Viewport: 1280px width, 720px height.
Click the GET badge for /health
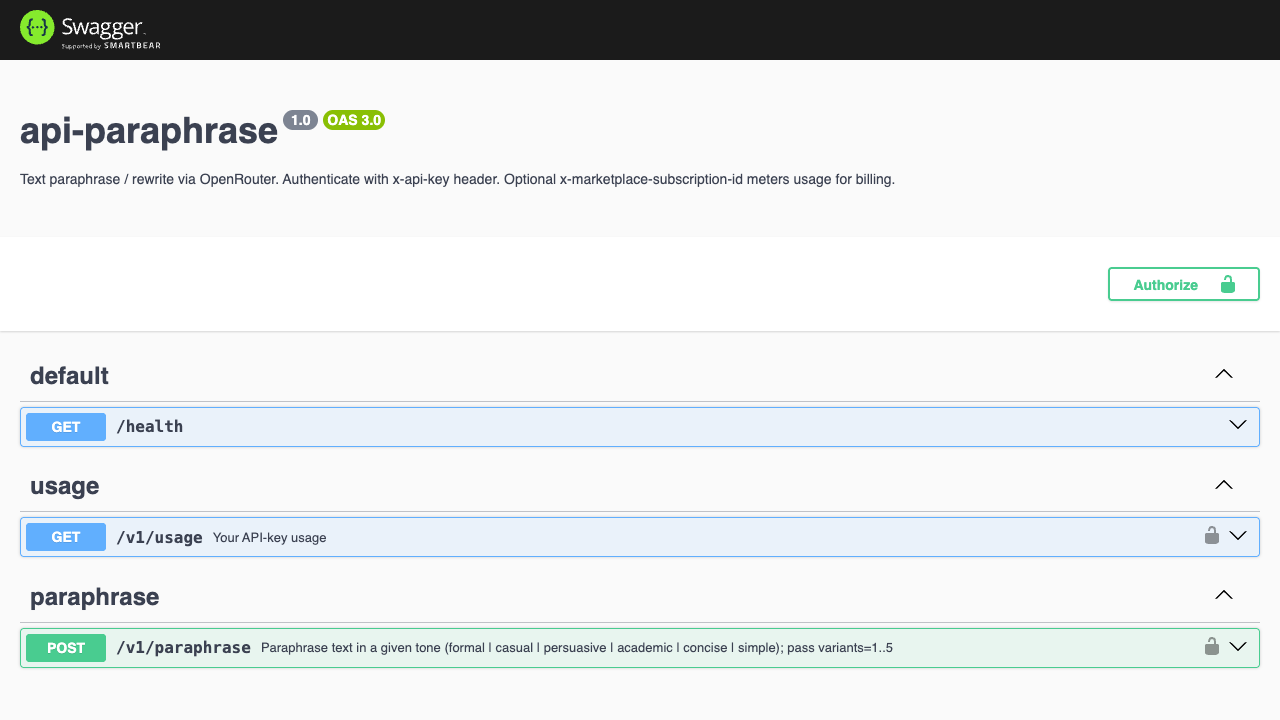tap(66, 427)
